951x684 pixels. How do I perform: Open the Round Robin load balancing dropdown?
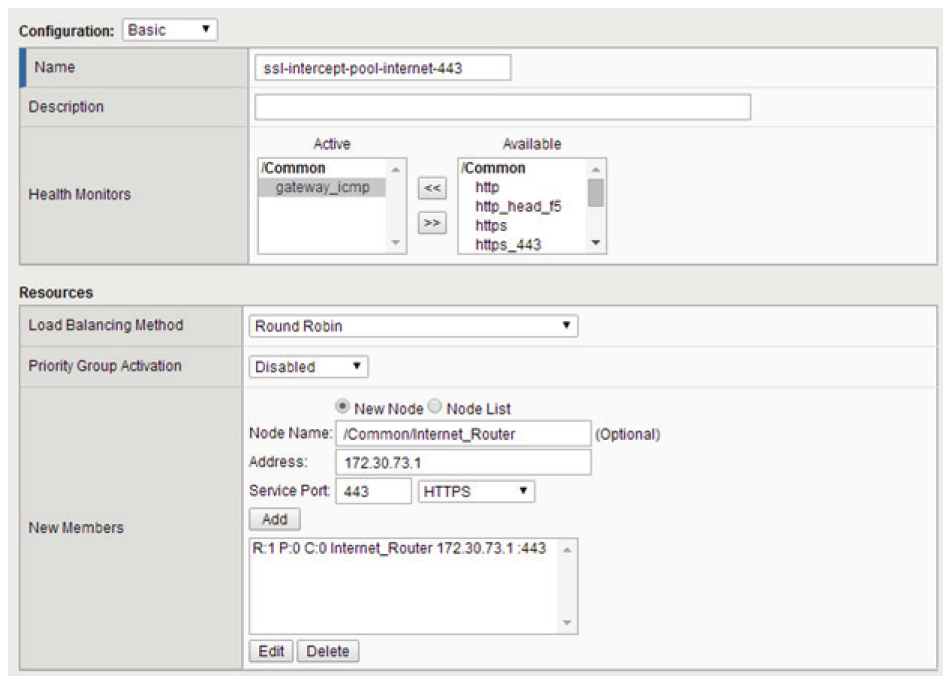(x=413, y=326)
